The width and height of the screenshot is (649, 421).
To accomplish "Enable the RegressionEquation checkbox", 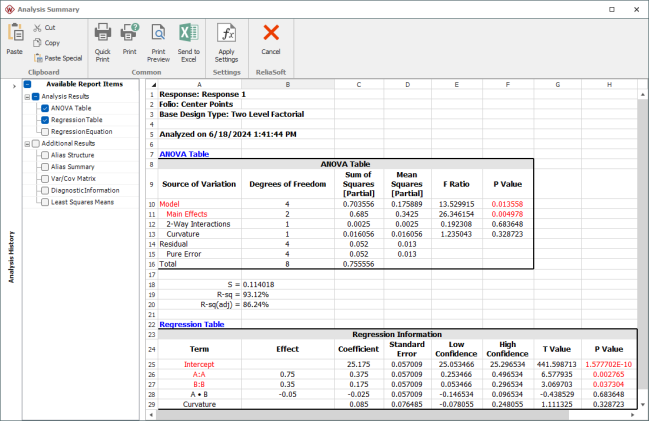I will pyautogui.click(x=45, y=131).
